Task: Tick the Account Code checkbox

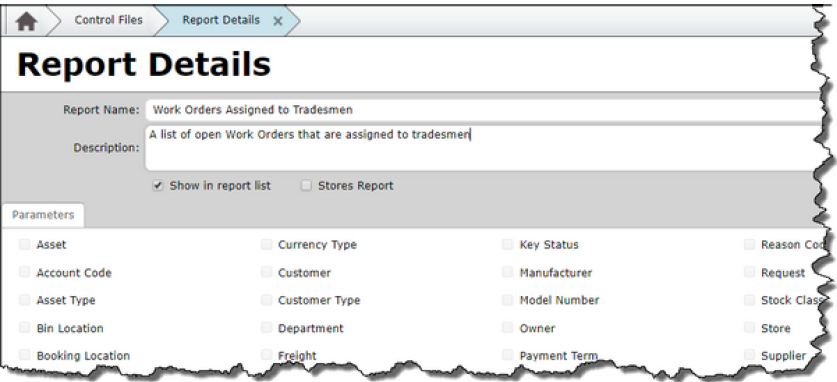Action: coord(25,273)
